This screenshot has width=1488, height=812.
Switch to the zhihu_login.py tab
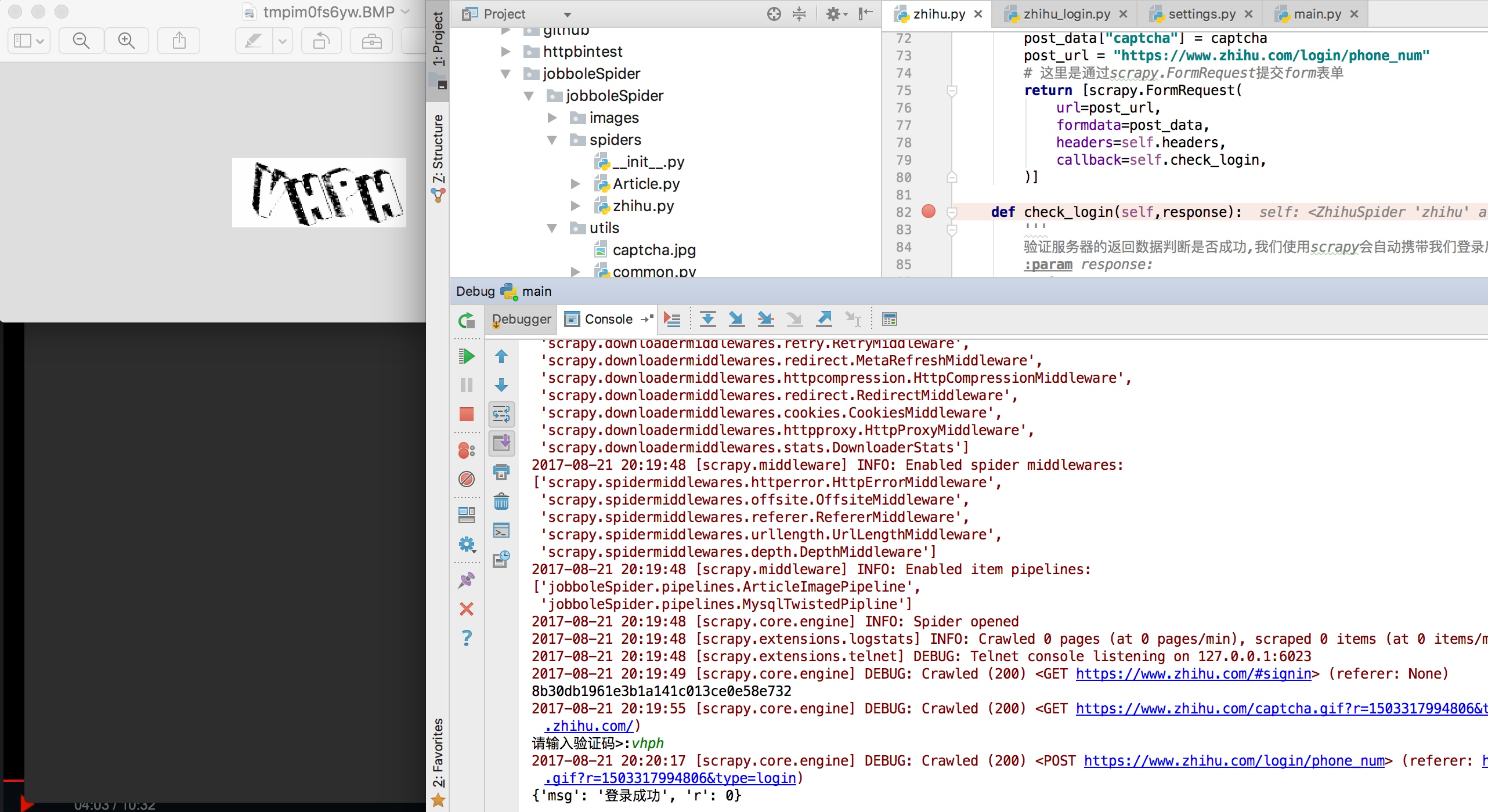(x=1066, y=14)
